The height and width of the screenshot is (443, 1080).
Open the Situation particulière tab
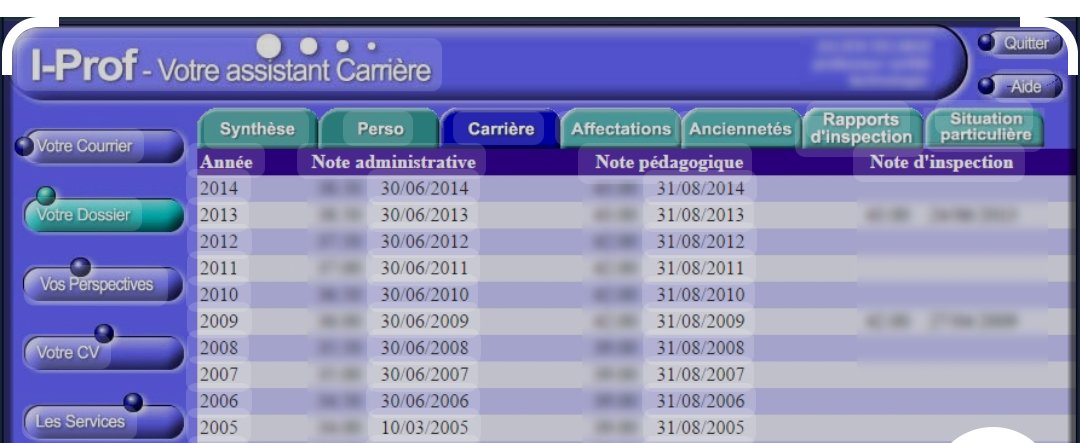[x=986, y=128]
